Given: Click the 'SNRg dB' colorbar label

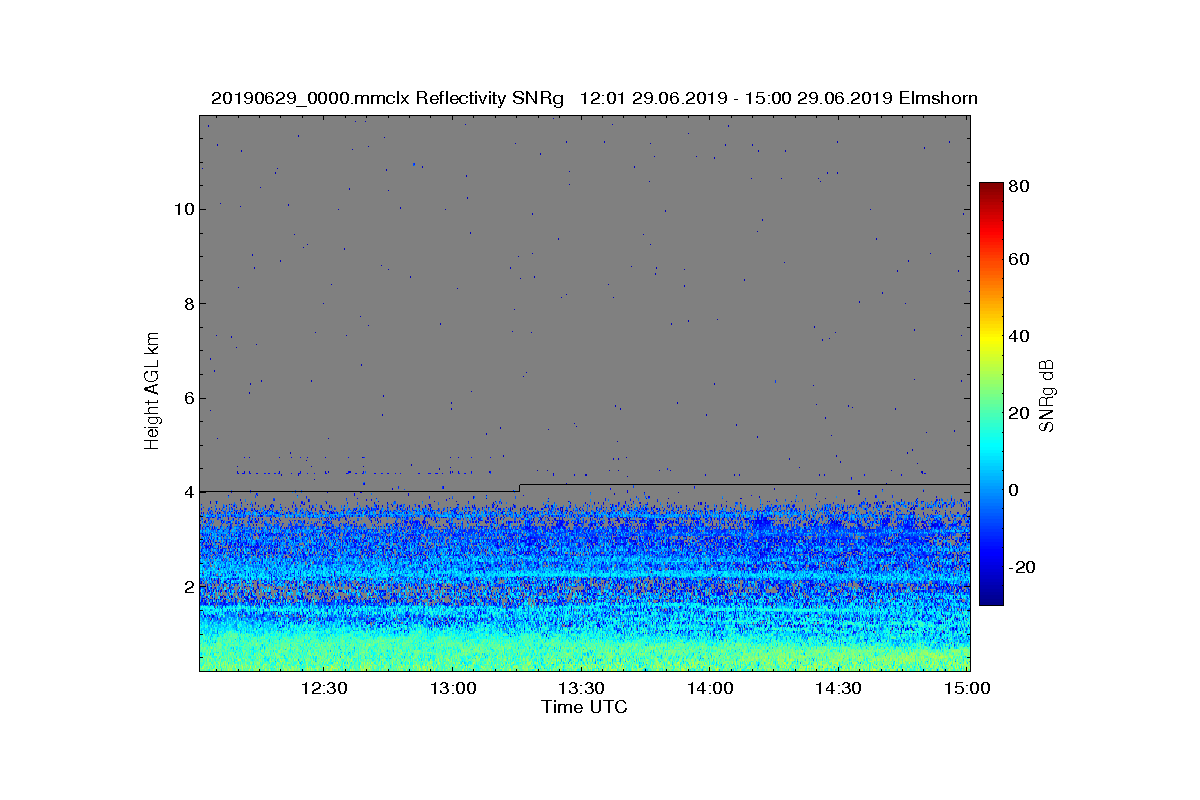Looking at the screenshot, I should coord(1048,396).
